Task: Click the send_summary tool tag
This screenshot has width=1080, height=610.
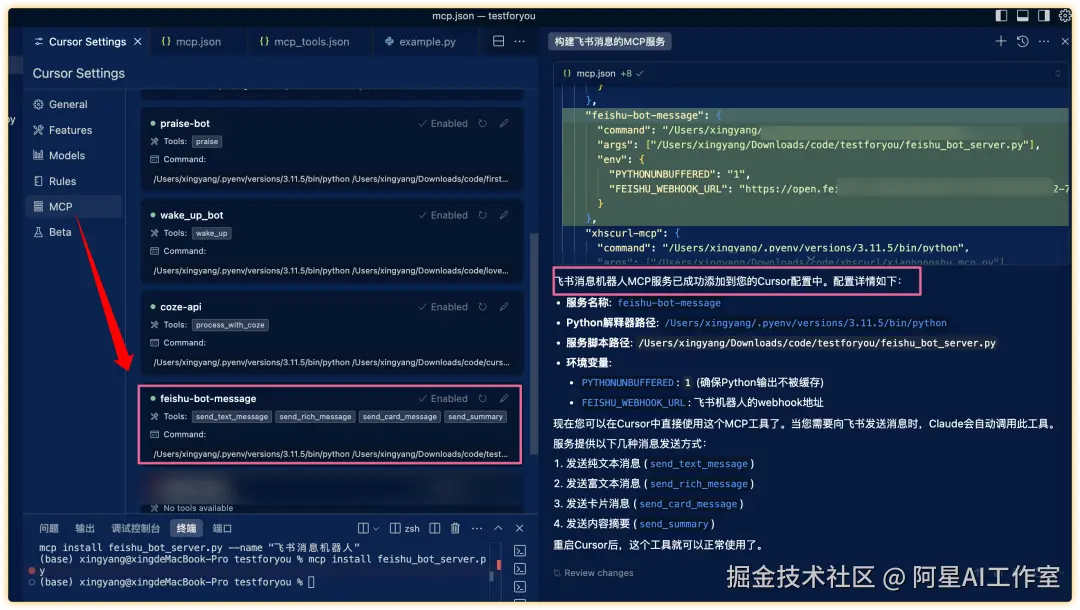Action: (x=475, y=416)
